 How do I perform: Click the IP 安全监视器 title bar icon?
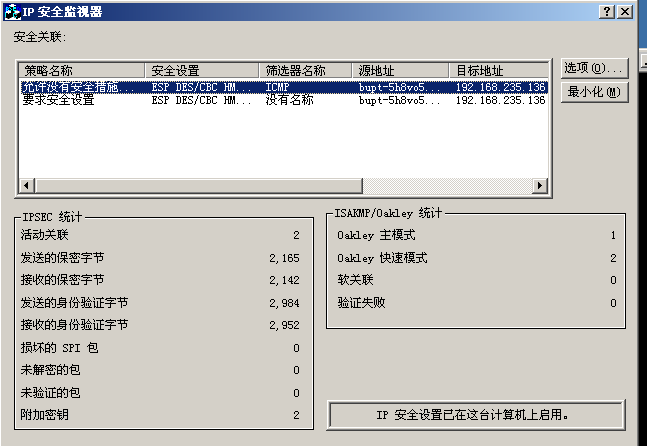tap(10, 11)
